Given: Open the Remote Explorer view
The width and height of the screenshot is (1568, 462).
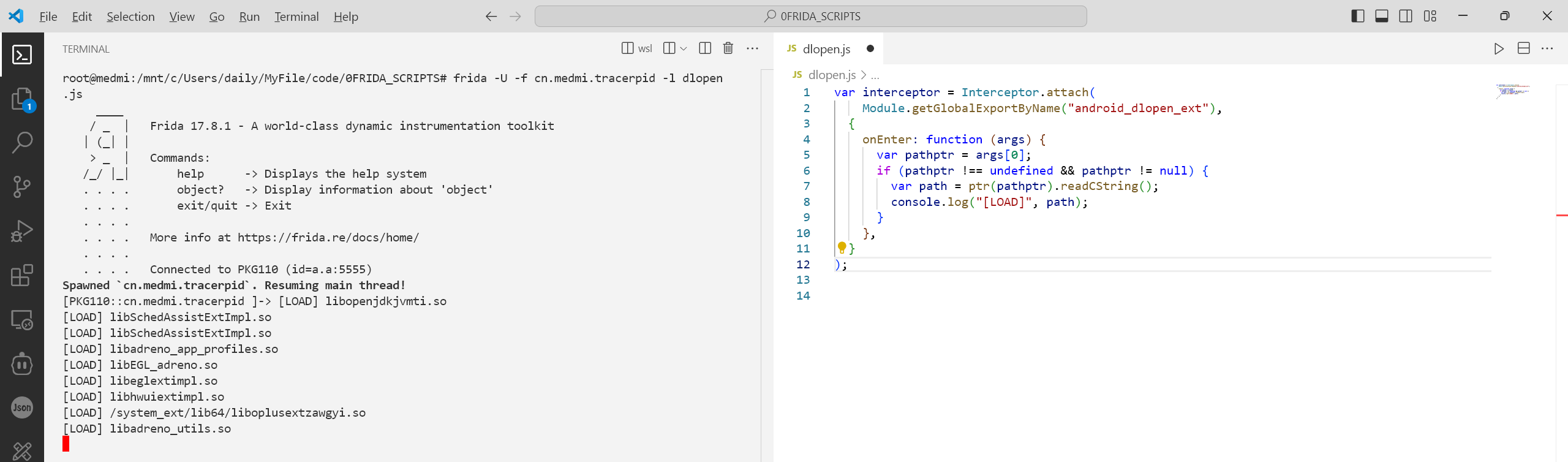Looking at the screenshot, I should (22, 319).
